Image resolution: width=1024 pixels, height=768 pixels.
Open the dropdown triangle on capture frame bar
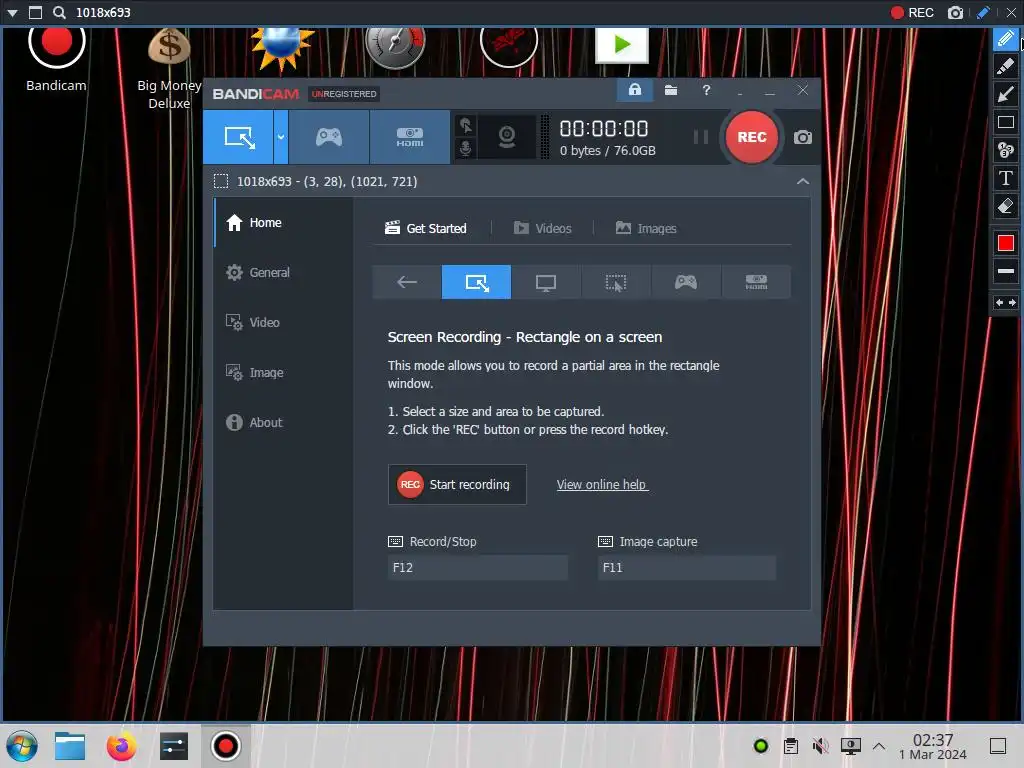[12, 12]
